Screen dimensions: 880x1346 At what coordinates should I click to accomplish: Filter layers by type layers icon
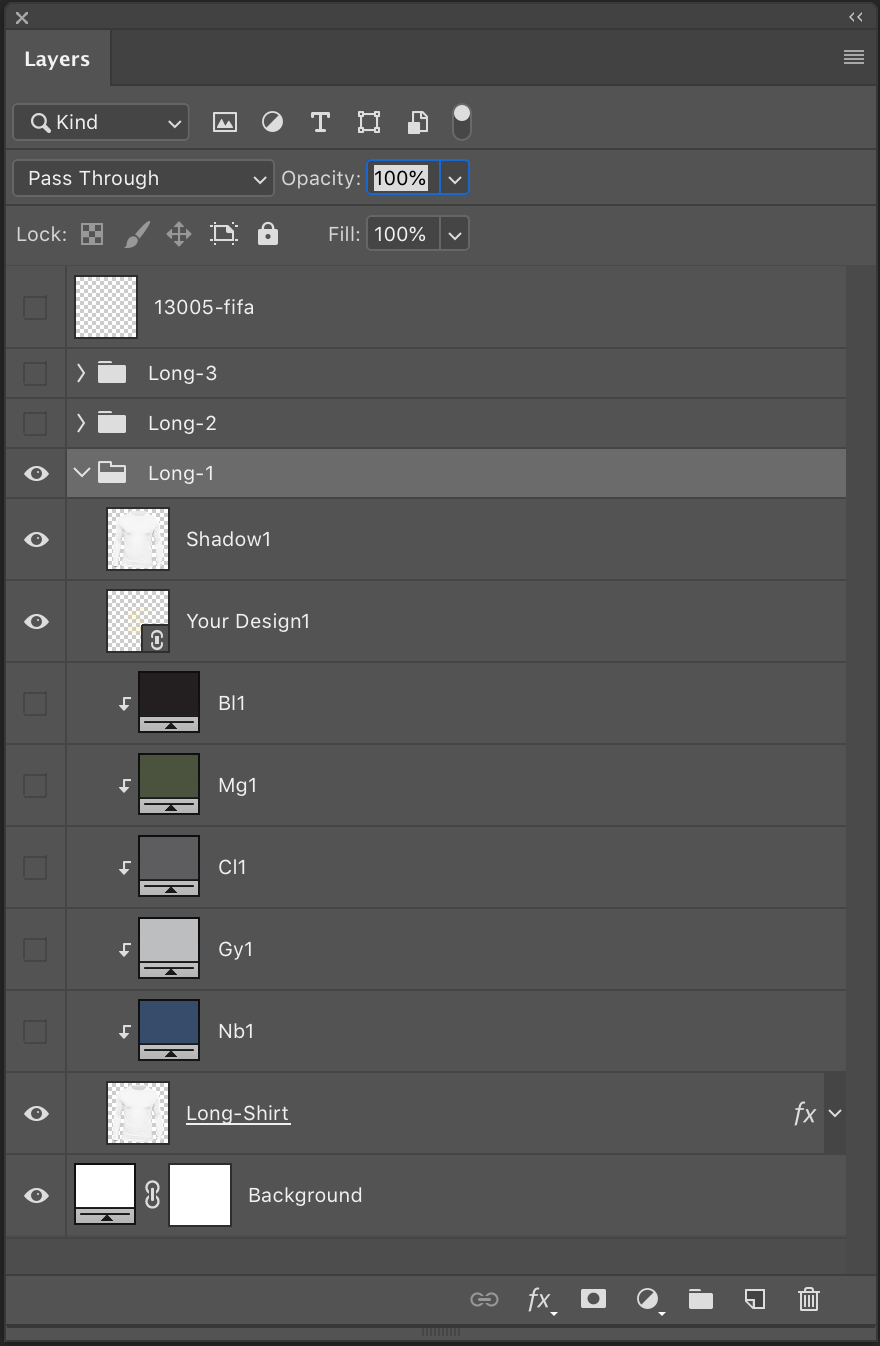pos(320,122)
